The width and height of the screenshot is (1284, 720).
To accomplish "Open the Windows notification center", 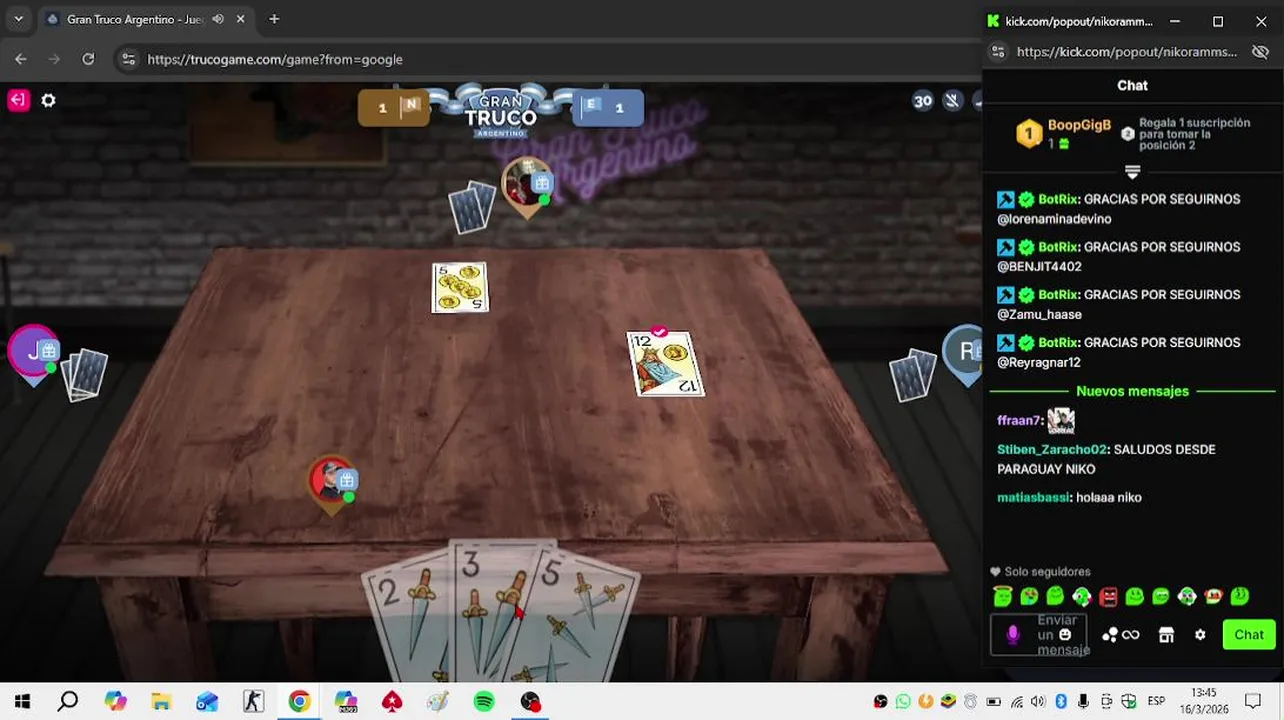I will [1252, 701].
